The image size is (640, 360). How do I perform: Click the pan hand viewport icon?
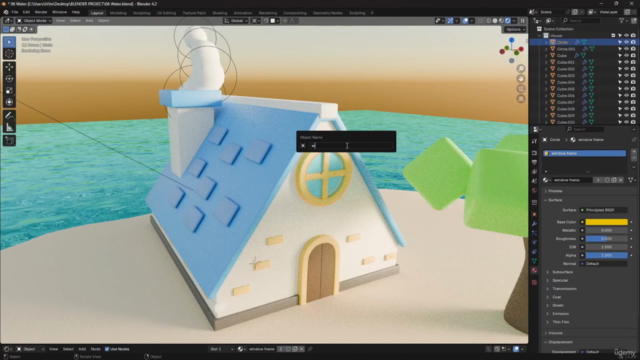click(521, 79)
